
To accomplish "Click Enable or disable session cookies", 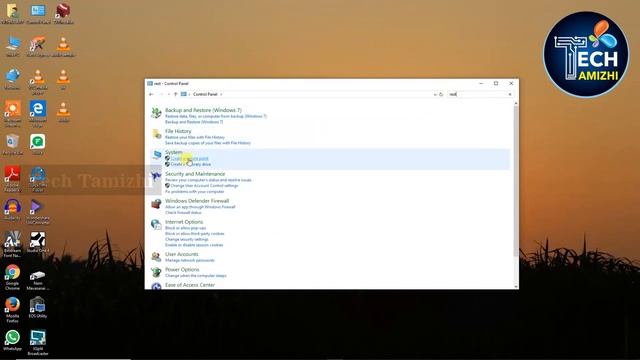I will [x=194, y=245].
